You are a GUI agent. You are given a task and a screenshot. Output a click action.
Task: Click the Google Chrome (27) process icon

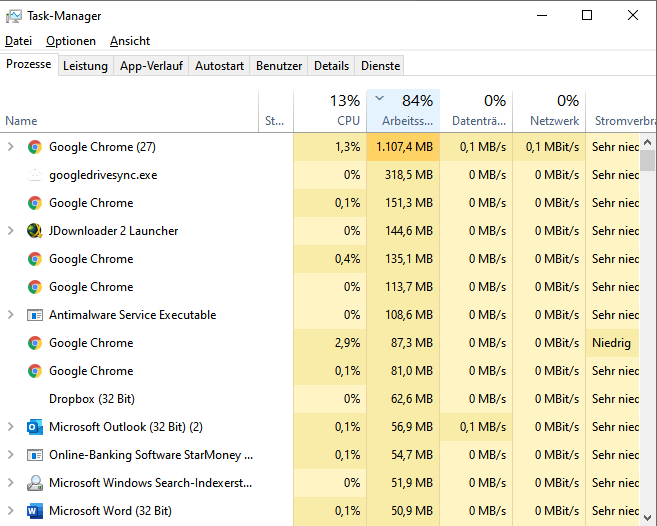pyautogui.click(x=34, y=147)
